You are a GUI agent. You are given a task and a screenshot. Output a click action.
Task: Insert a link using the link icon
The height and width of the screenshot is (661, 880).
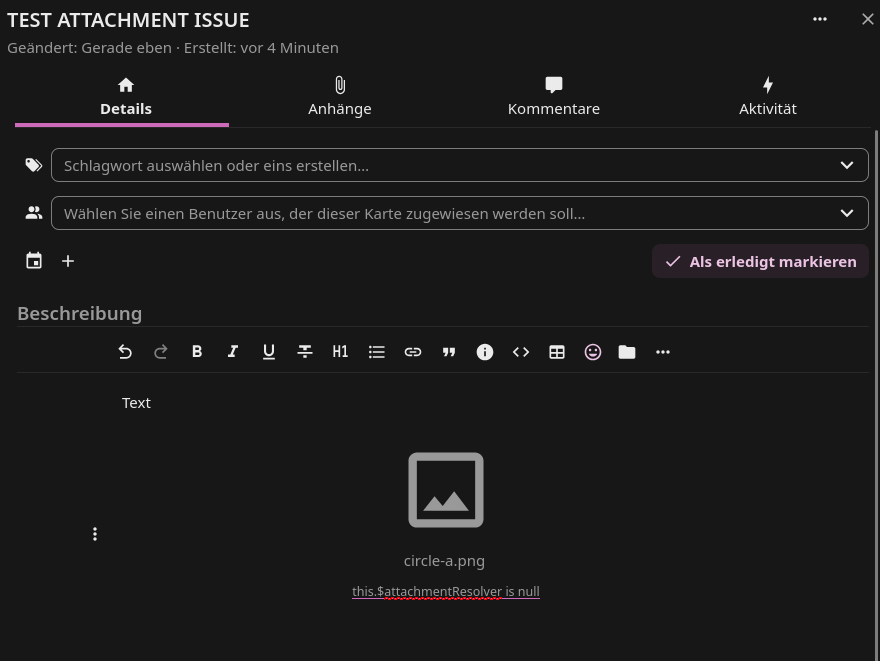pyautogui.click(x=413, y=352)
